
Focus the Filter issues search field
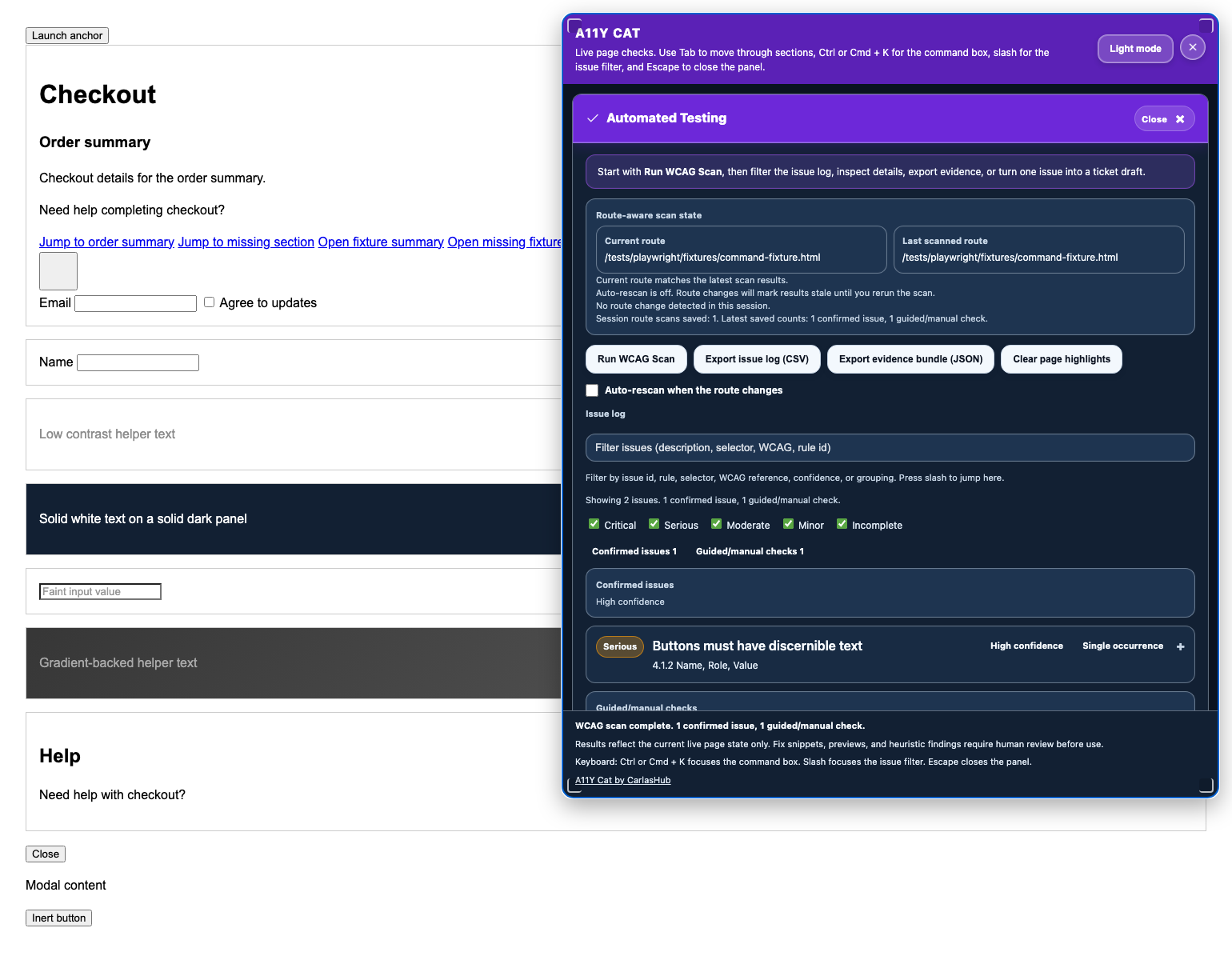click(x=890, y=448)
